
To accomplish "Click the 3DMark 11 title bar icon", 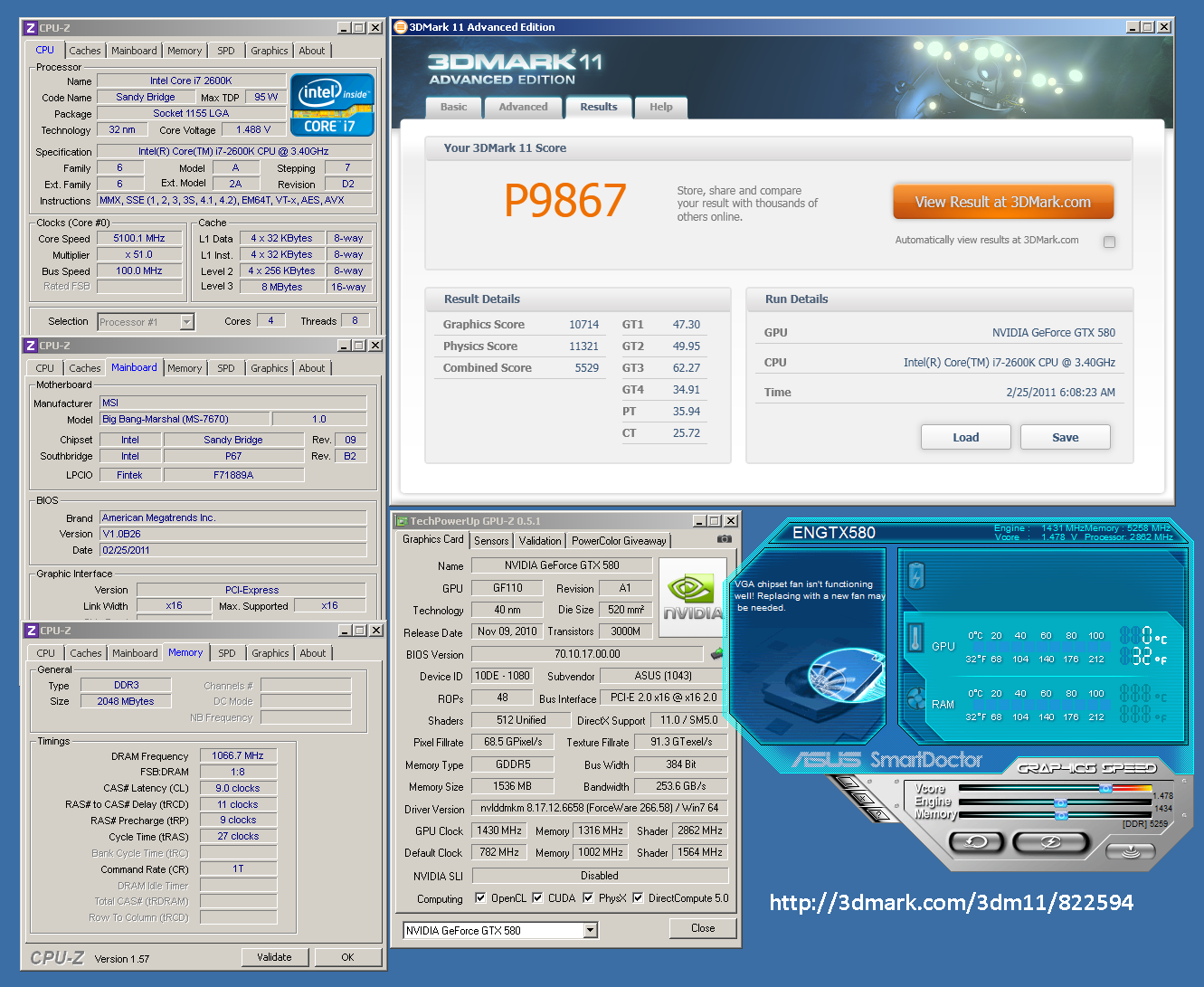I will point(401,27).
